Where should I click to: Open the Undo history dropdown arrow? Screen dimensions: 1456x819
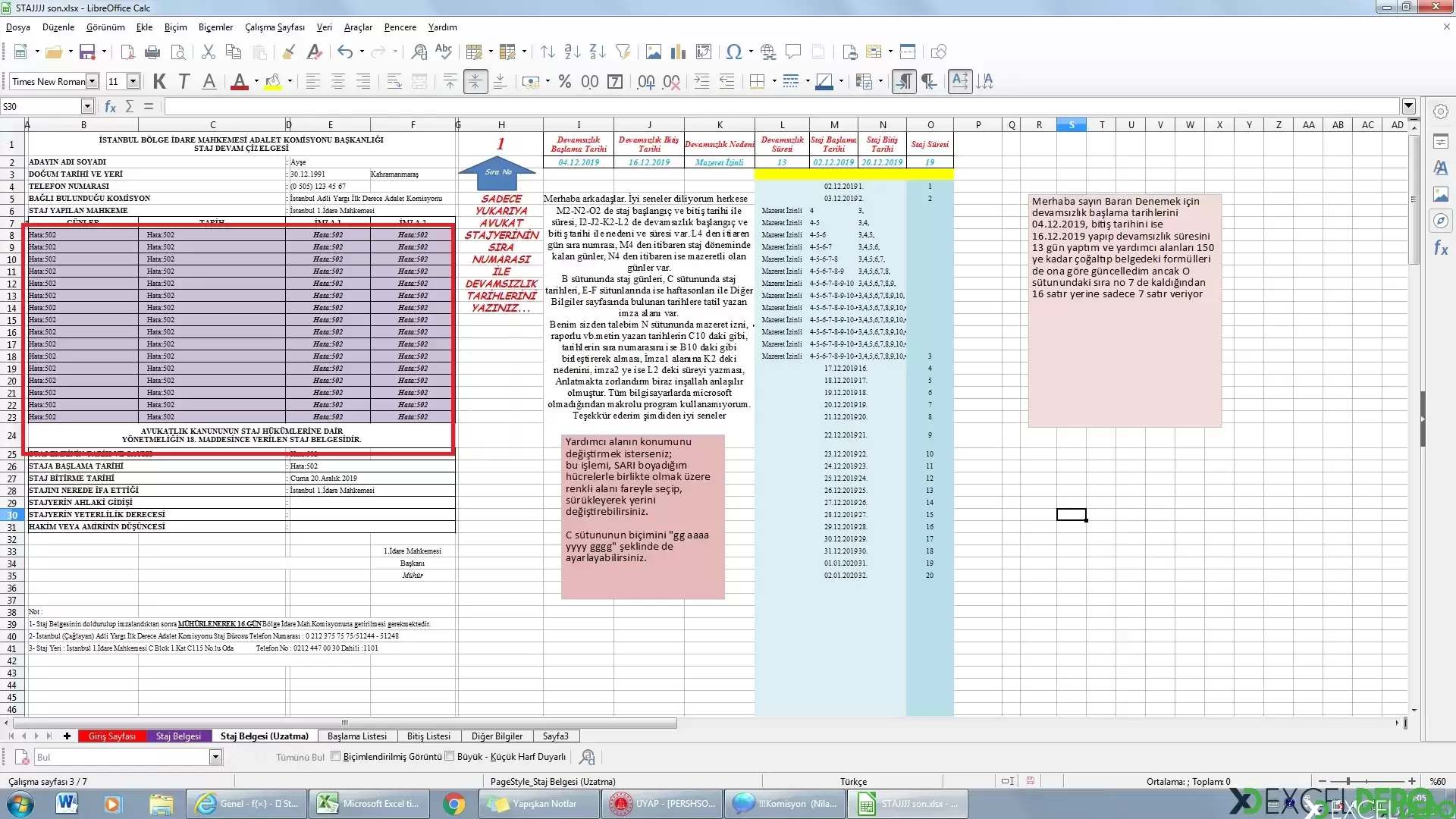pos(362,52)
